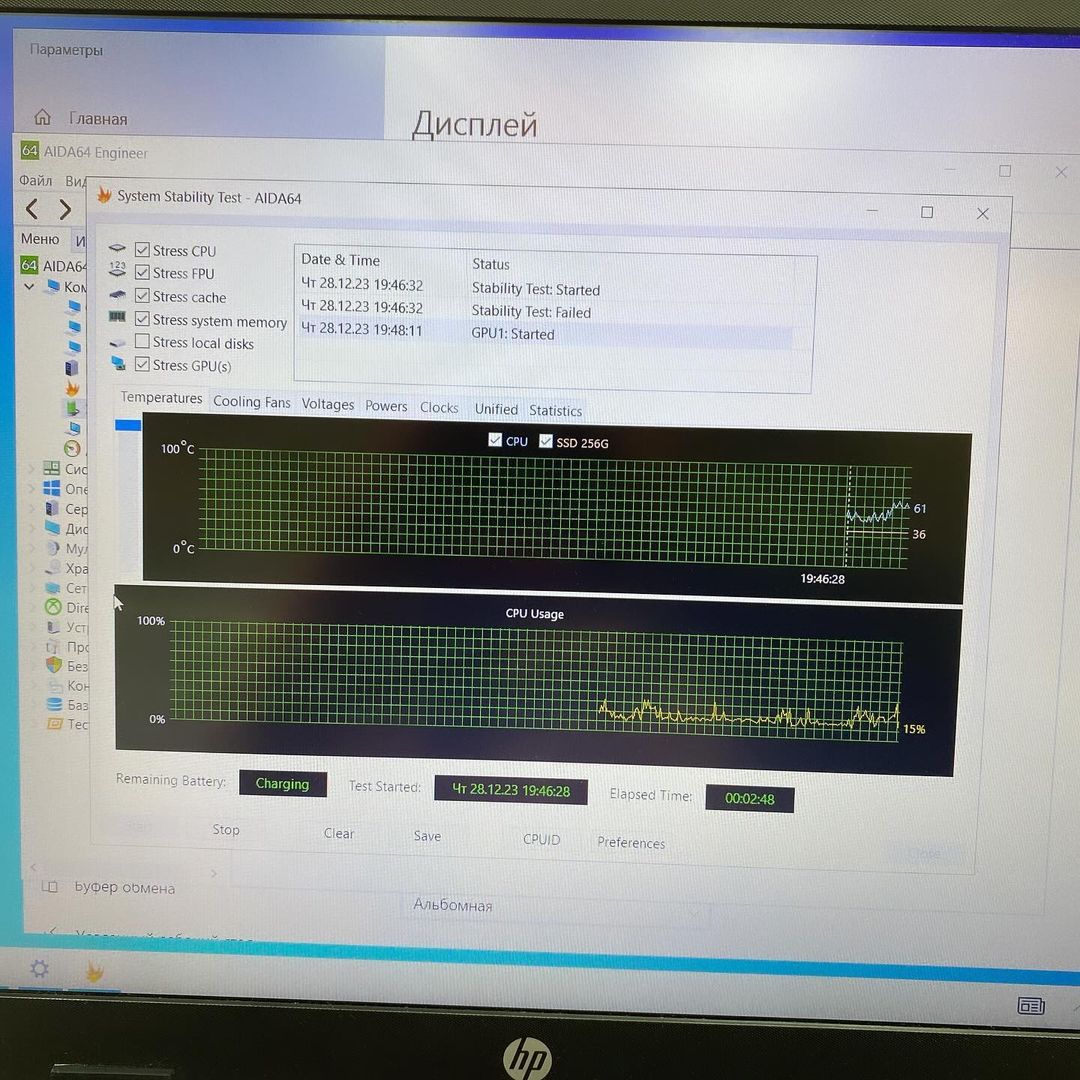The width and height of the screenshot is (1080, 1080).
Task: Expand the Dire tree node arrow
Action: tap(33, 607)
